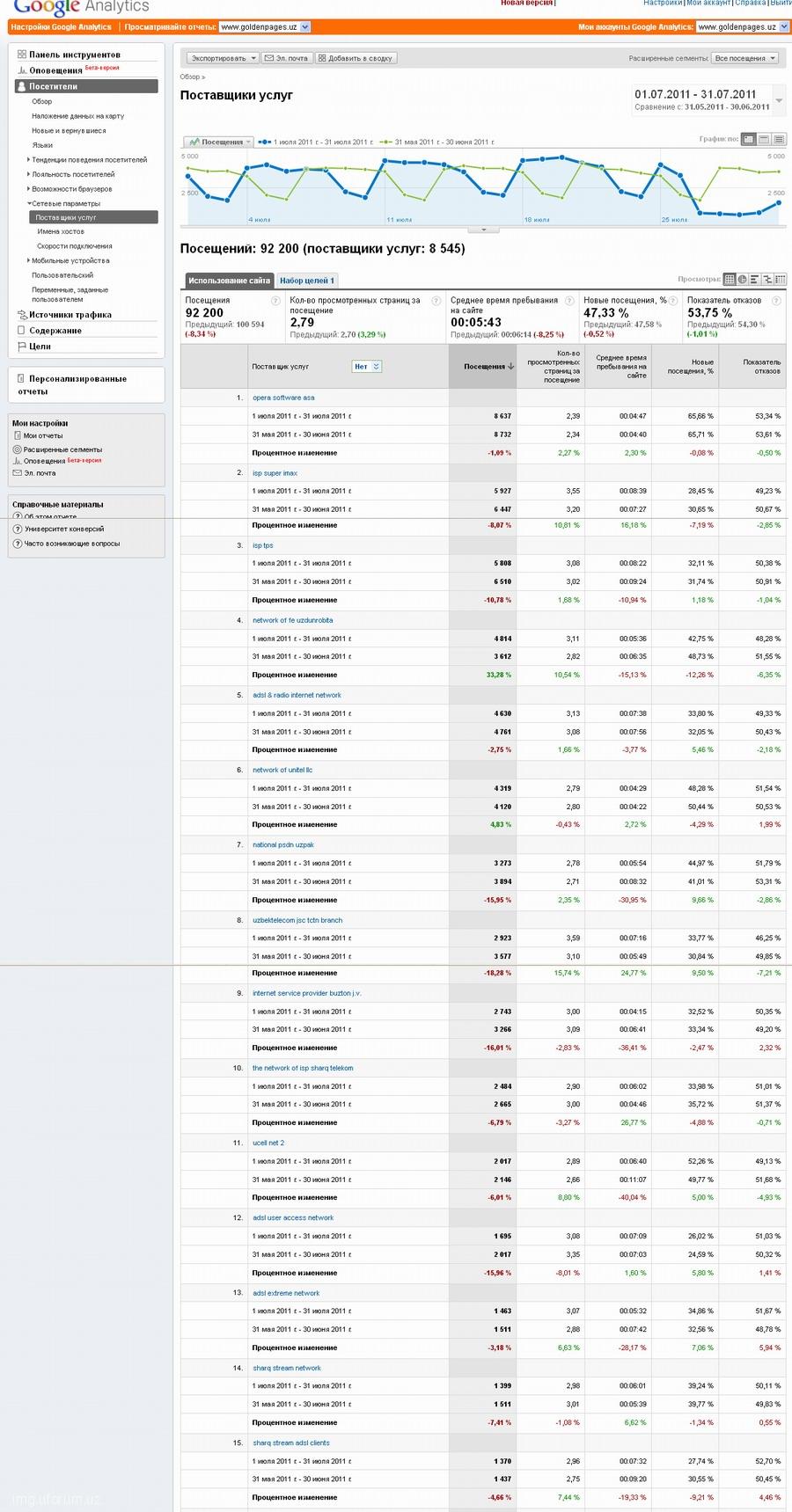The height and width of the screenshot is (1512, 792).
Task: Select the bar performance view icon
Action: (x=754, y=280)
